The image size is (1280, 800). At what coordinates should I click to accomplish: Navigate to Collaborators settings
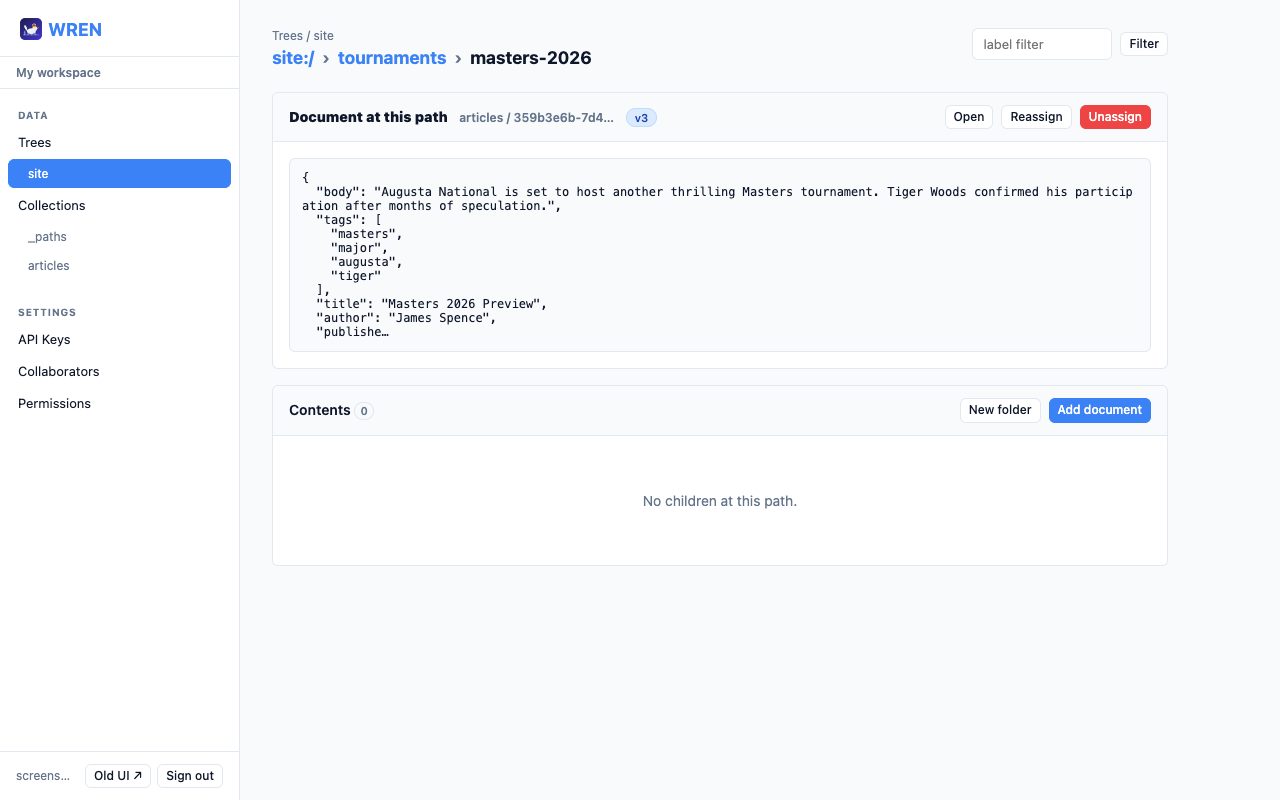coord(58,371)
